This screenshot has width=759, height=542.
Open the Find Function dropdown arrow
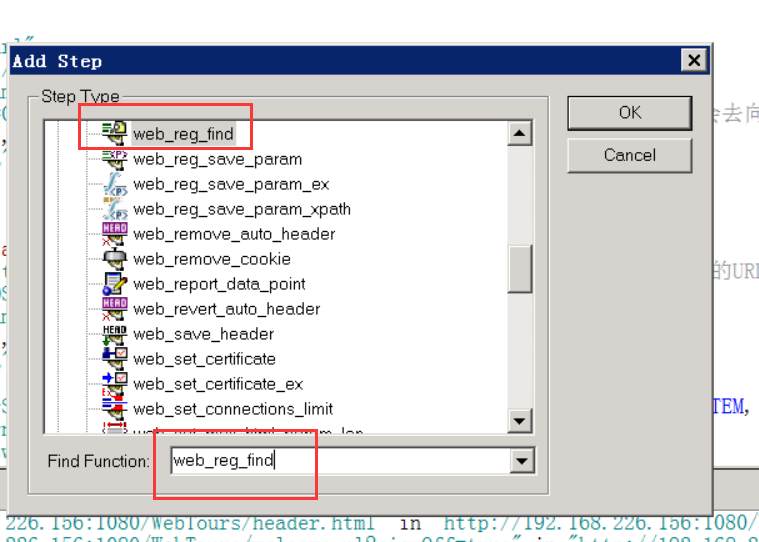(520, 461)
